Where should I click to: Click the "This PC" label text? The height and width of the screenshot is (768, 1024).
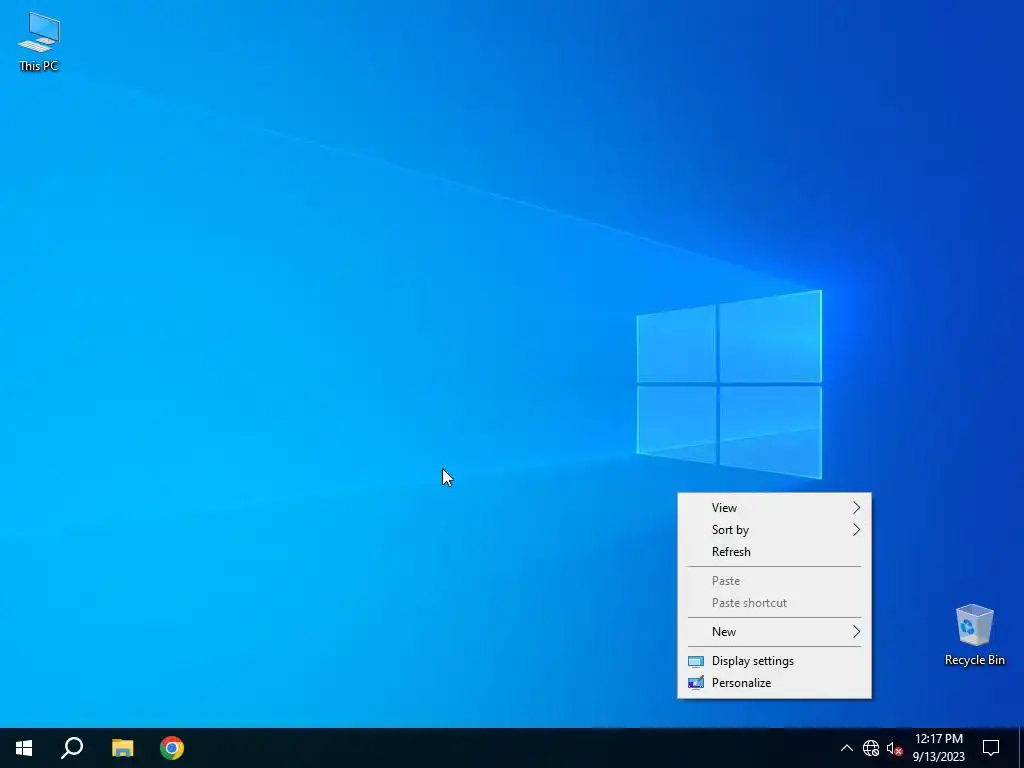(39, 66)
